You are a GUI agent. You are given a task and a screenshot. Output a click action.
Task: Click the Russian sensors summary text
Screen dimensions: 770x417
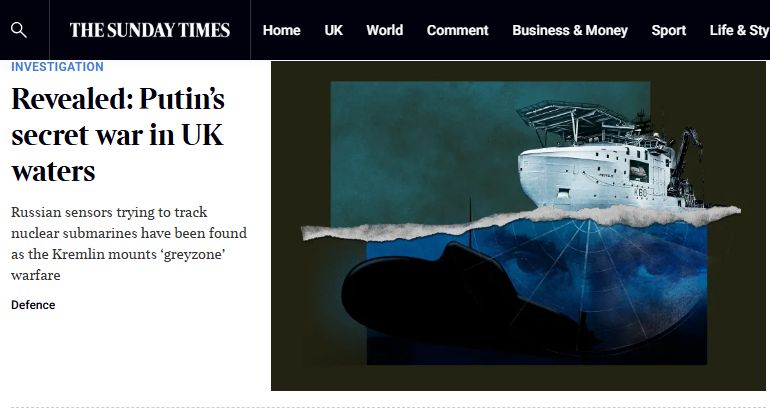tap(129, 244)
